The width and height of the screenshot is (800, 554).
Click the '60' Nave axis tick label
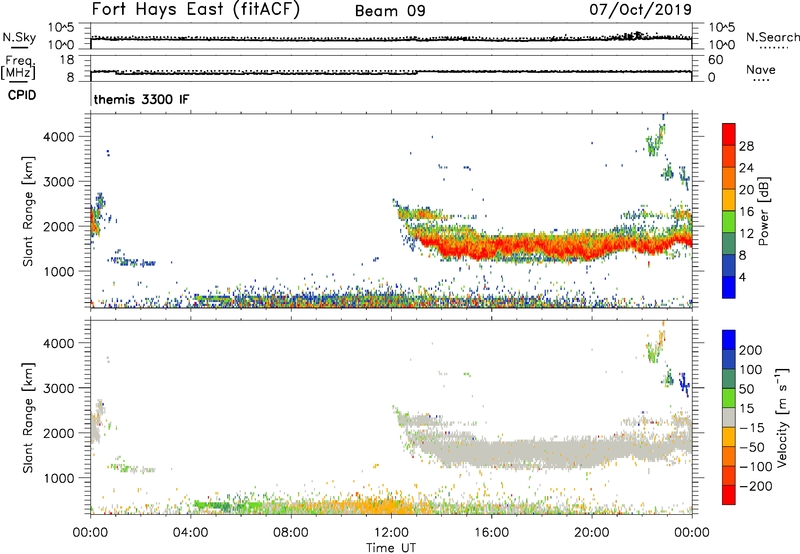tap(715, 60)
